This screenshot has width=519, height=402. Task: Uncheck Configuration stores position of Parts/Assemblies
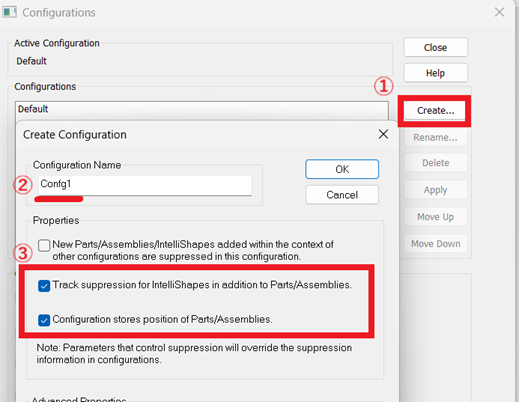coord(44,320)
